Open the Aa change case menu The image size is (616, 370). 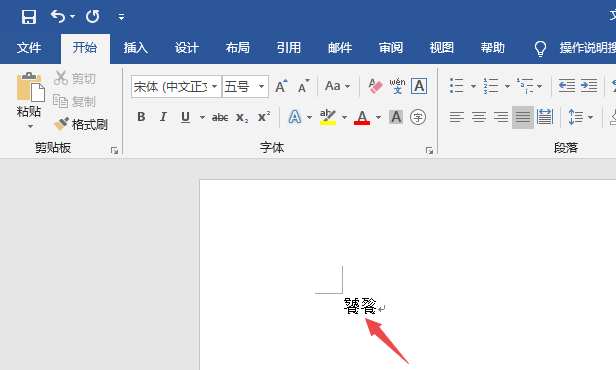[337, 86]
